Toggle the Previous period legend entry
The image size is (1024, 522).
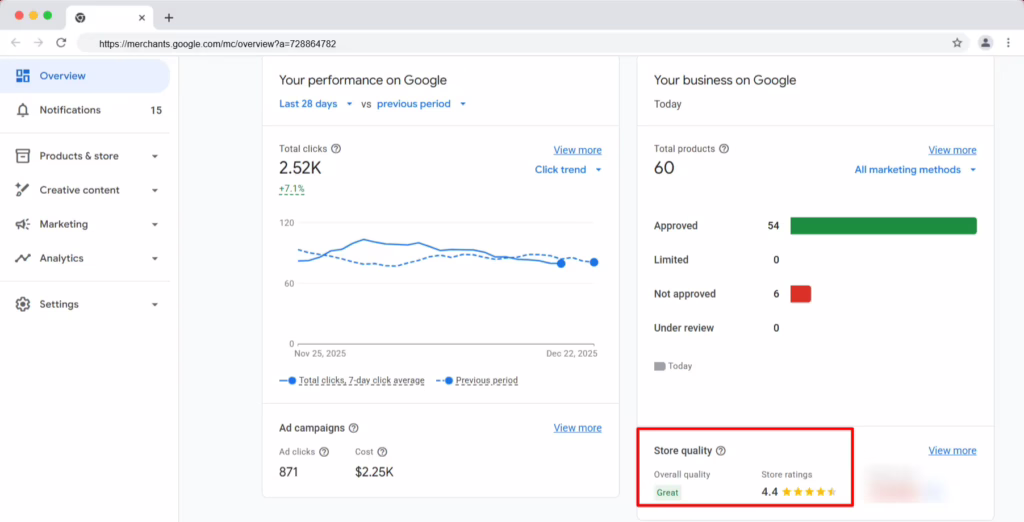tap(477, 380)
